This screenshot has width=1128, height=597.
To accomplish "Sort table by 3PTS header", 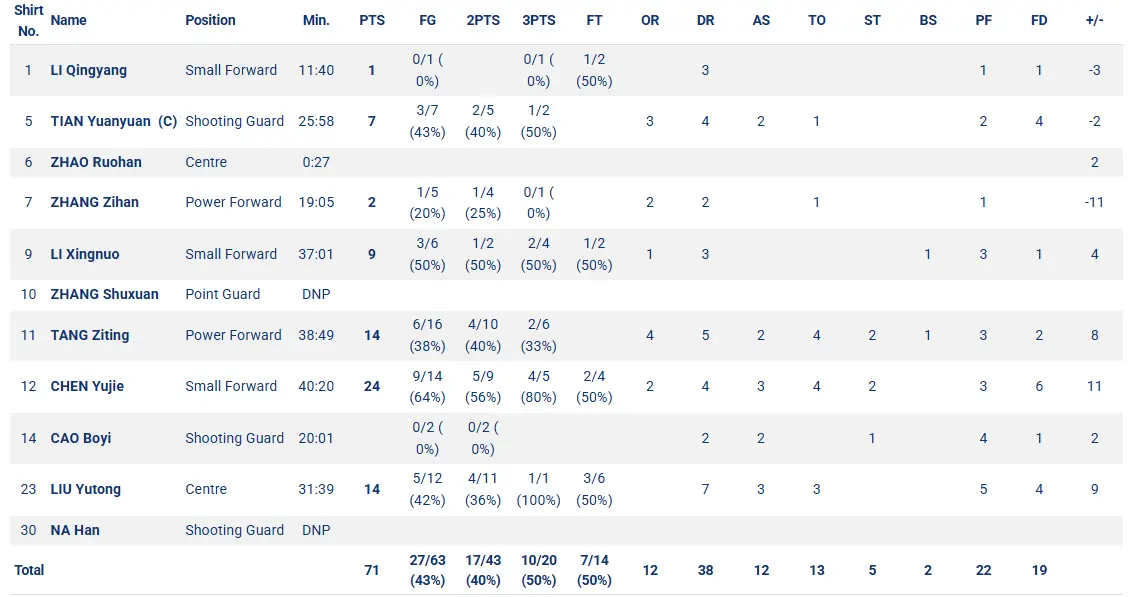I will point(539,20).
